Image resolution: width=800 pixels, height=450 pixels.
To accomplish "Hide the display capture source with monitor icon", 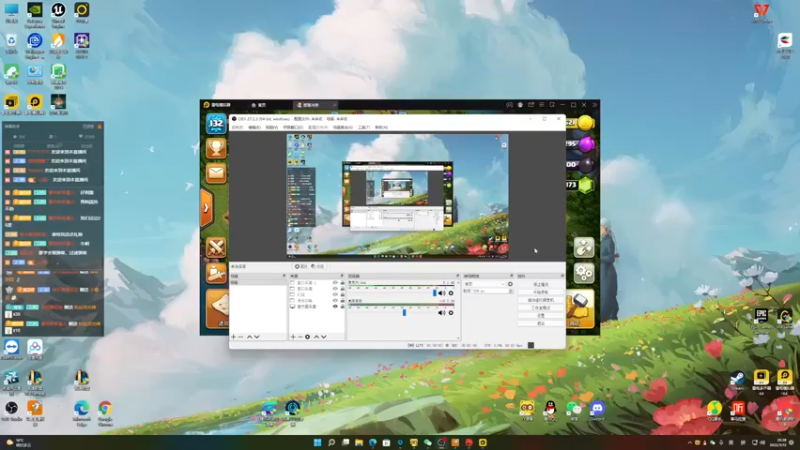I will tap(335, 307).
